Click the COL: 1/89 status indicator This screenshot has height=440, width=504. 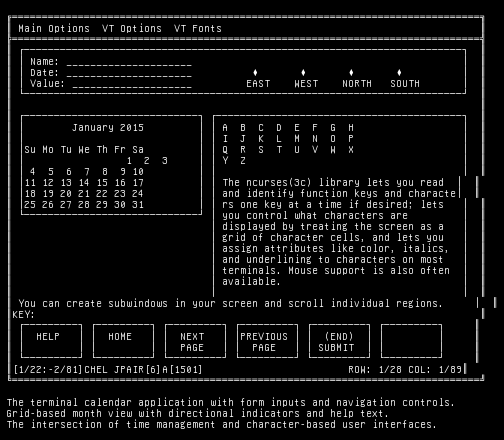coord(435,370)
